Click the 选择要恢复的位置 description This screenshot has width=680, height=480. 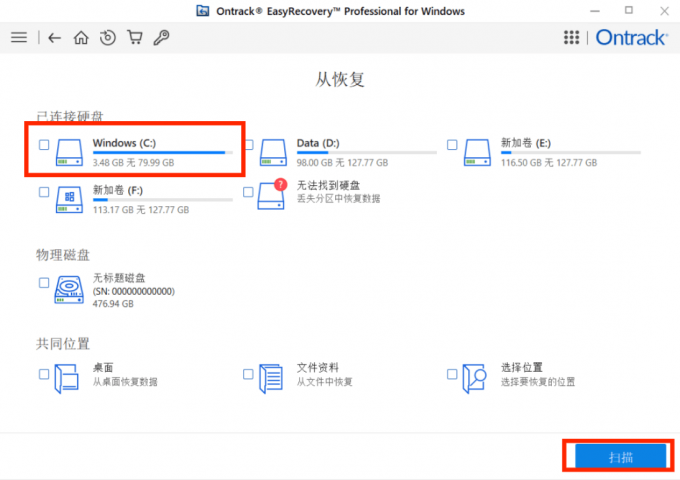(x=538, y=382)
